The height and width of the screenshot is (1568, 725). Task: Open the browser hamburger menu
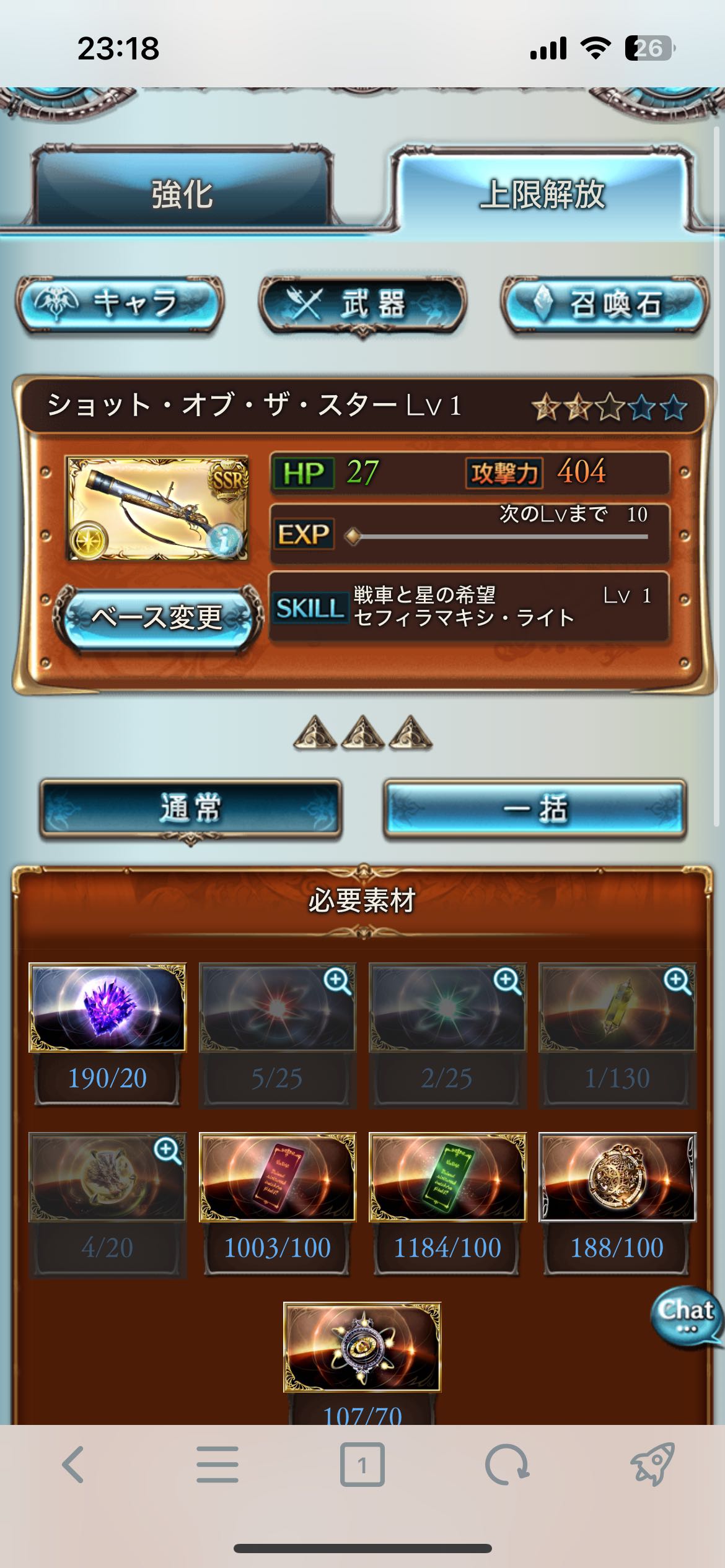coord(217,1465)
